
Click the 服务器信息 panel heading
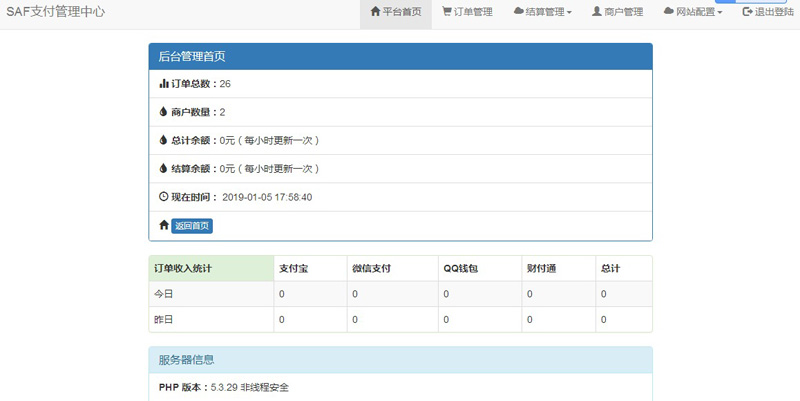(400, 360)
